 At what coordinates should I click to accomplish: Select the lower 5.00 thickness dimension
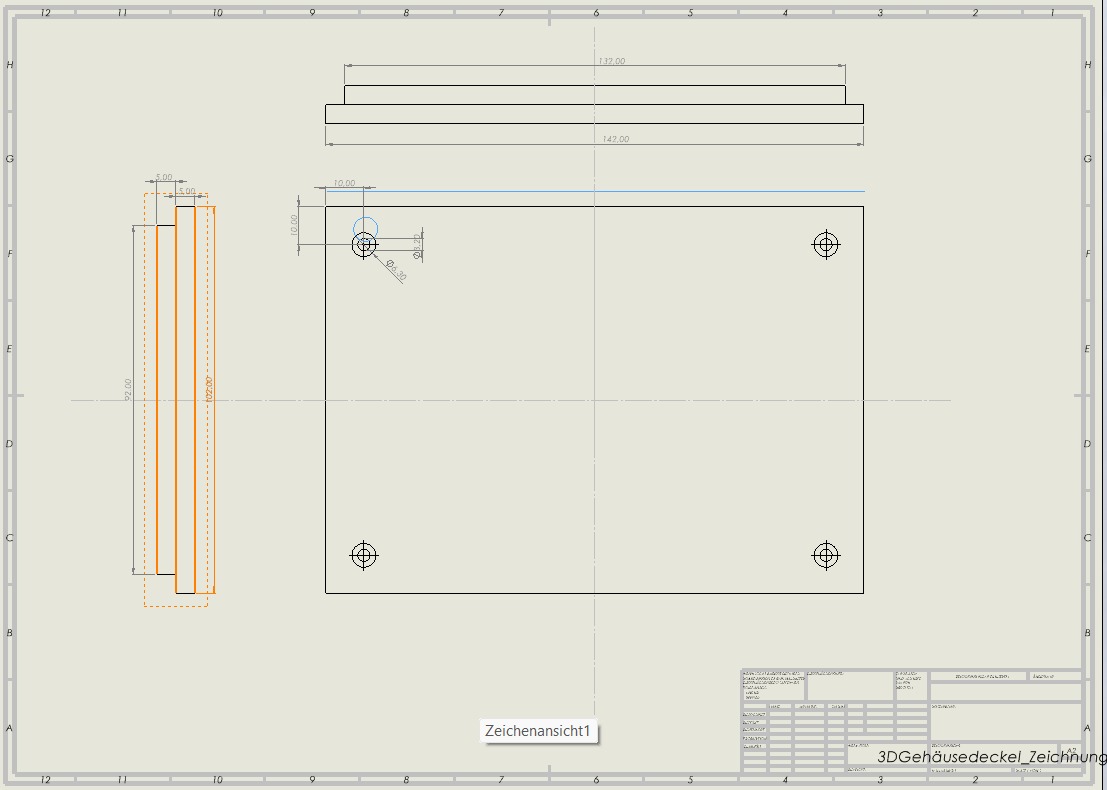[187, 190]
